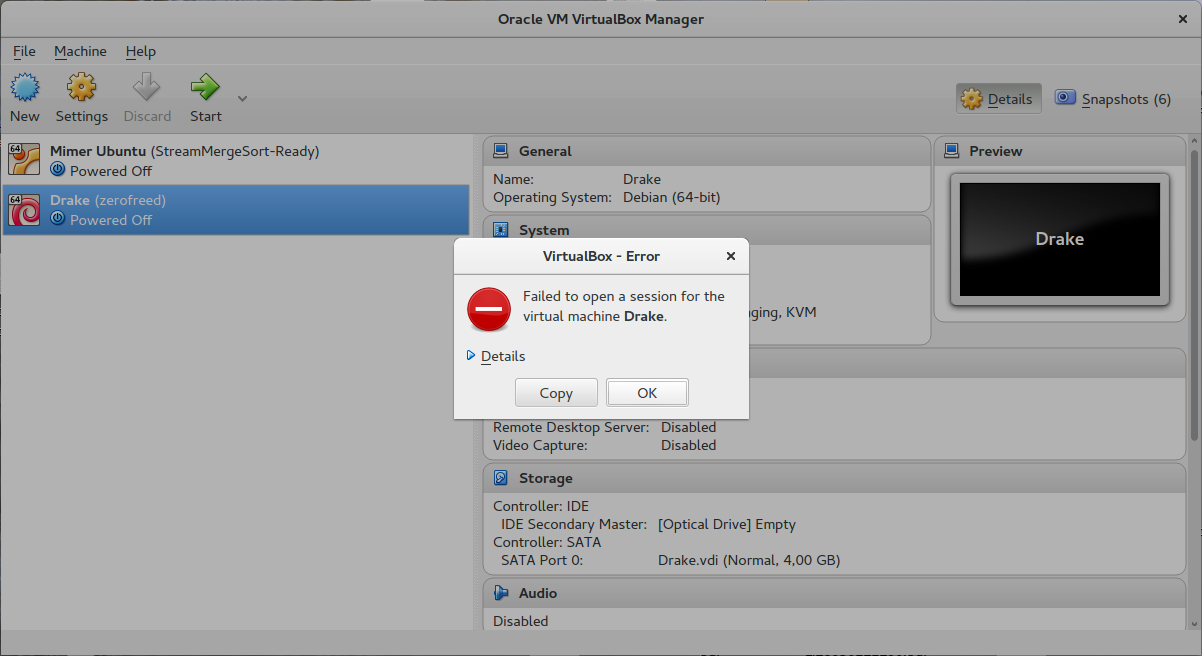The width and height of the screenshot is (1202, 656).
Task: Click 'Disabled' under the Audio section
Action: point(521,621)
